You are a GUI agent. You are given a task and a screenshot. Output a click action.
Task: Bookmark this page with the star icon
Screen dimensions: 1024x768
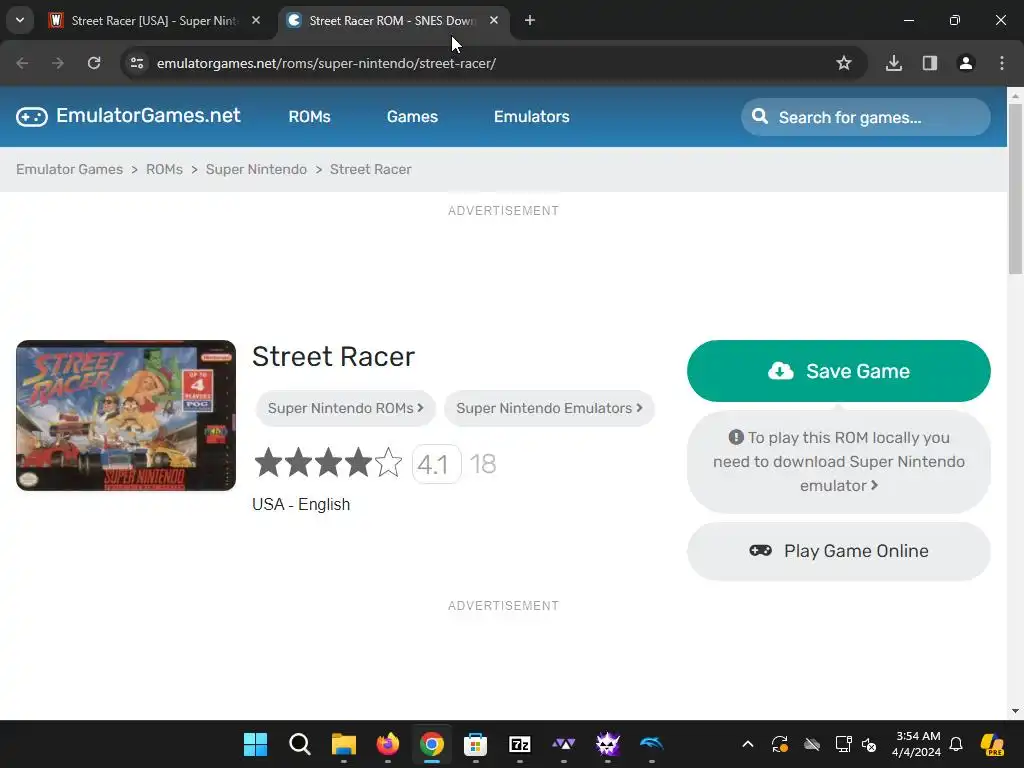click(x=844, y=63)
